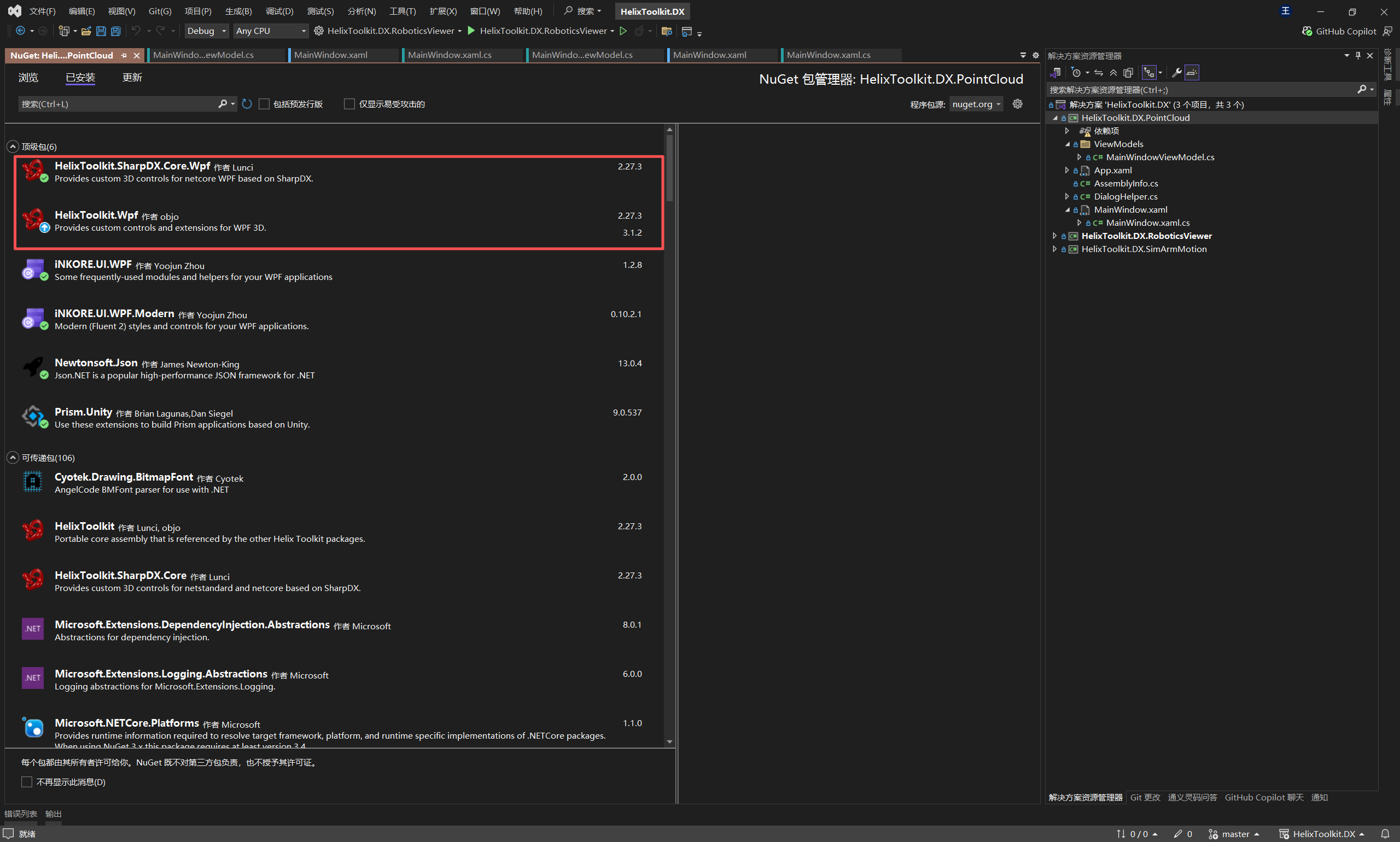Toggle the 仅显示易受攻击的 checkbox
Screen dimensions: 1400x842
click(x=349, y=104)
